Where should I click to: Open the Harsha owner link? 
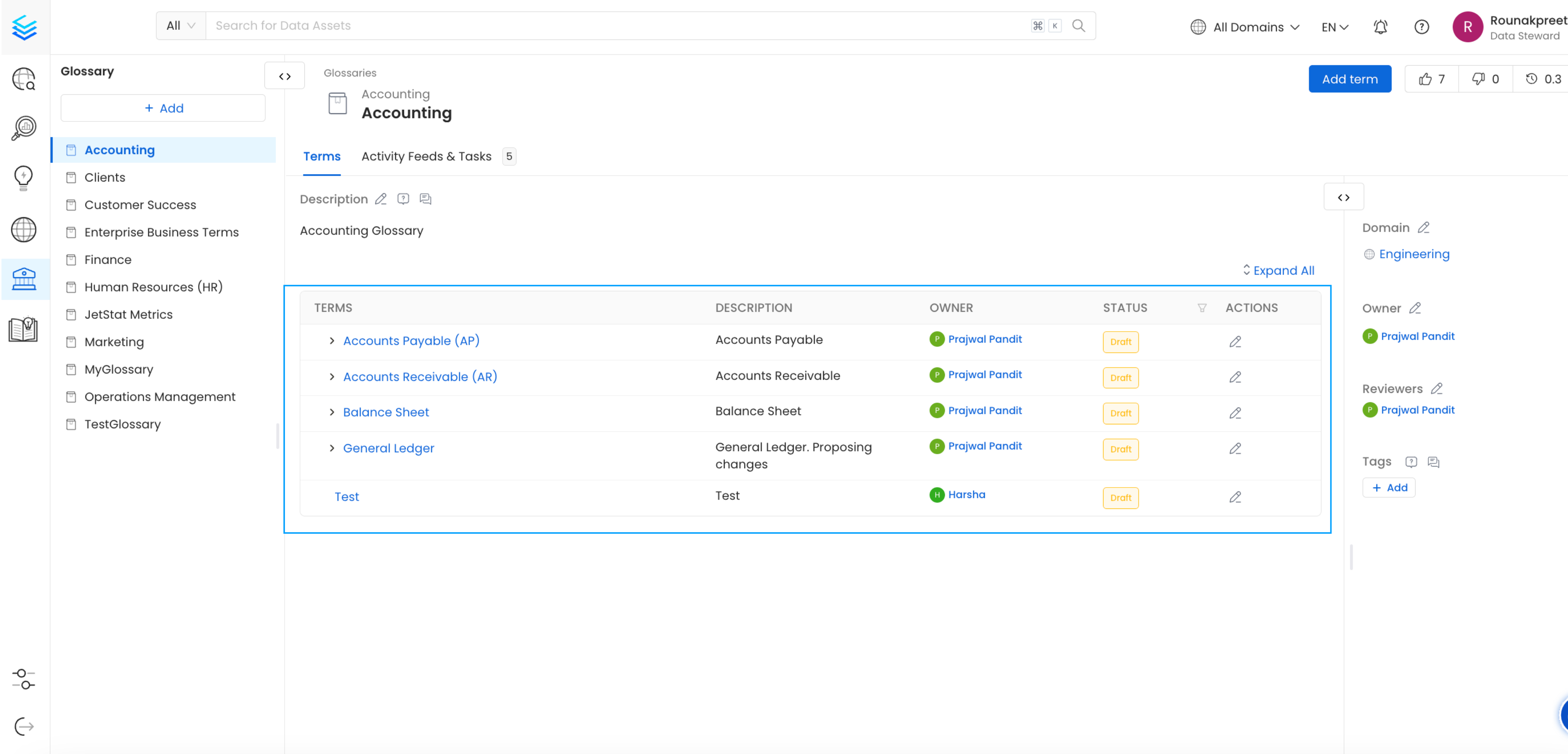click(x=967, y=495)
